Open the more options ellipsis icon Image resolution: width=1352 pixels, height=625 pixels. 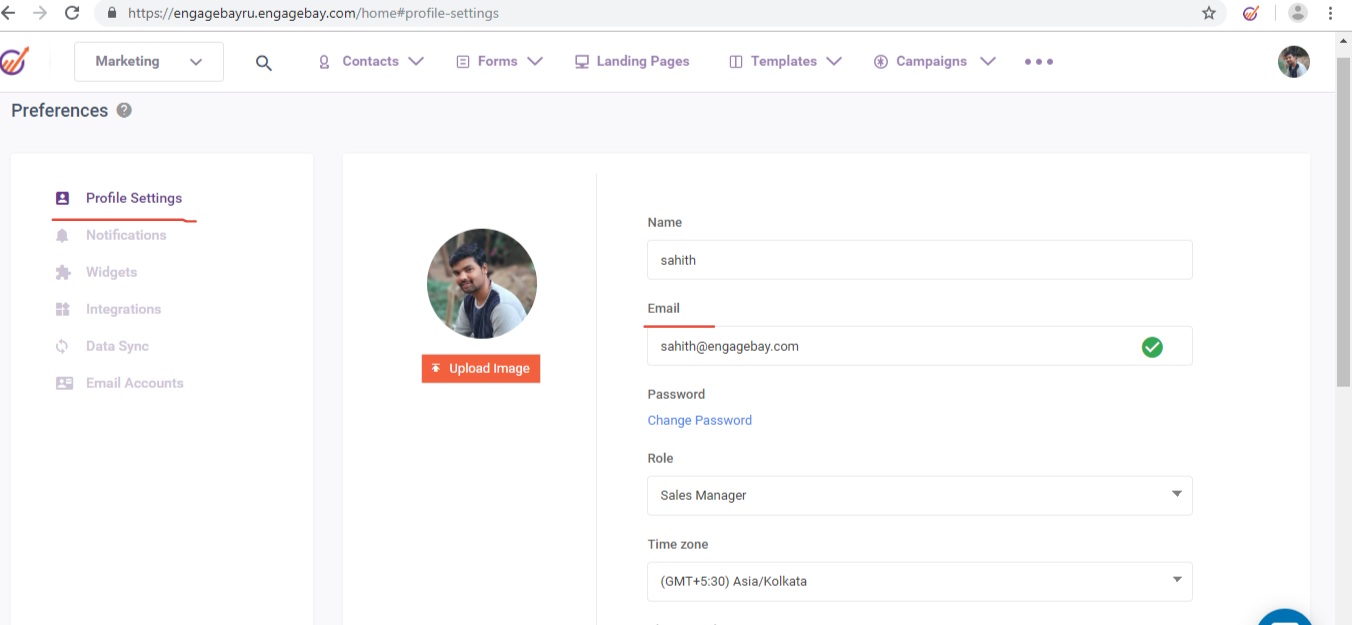1038,61
